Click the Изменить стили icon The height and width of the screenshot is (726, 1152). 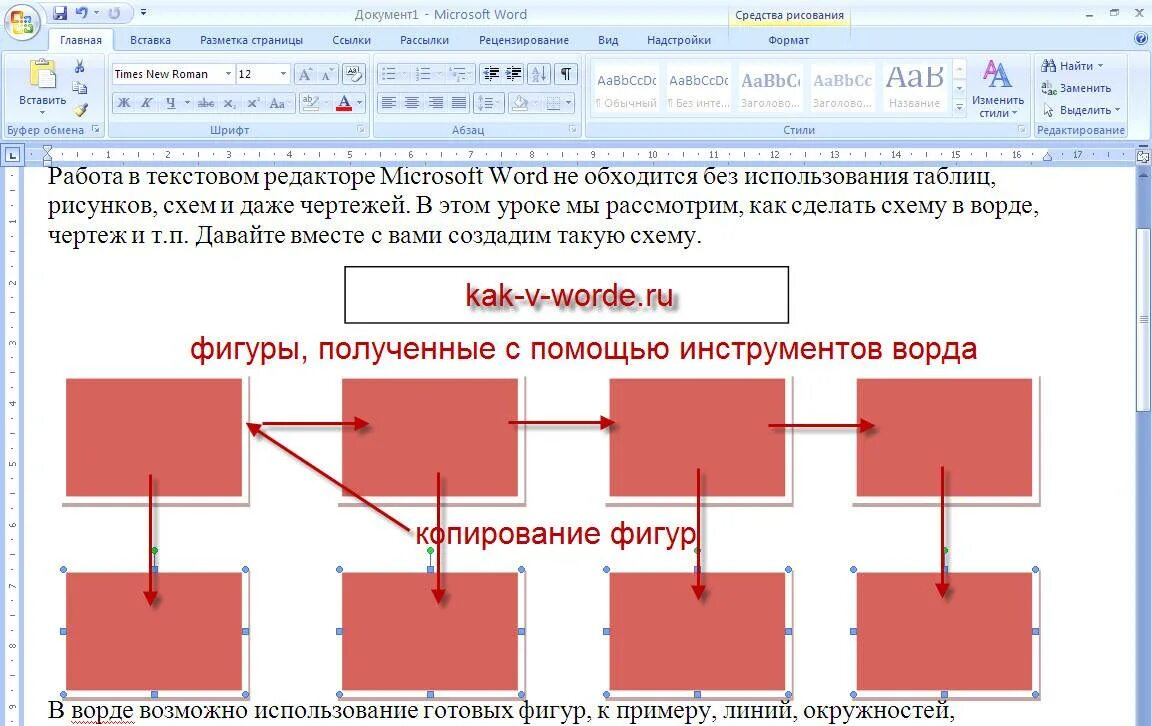tap(997, 89)
